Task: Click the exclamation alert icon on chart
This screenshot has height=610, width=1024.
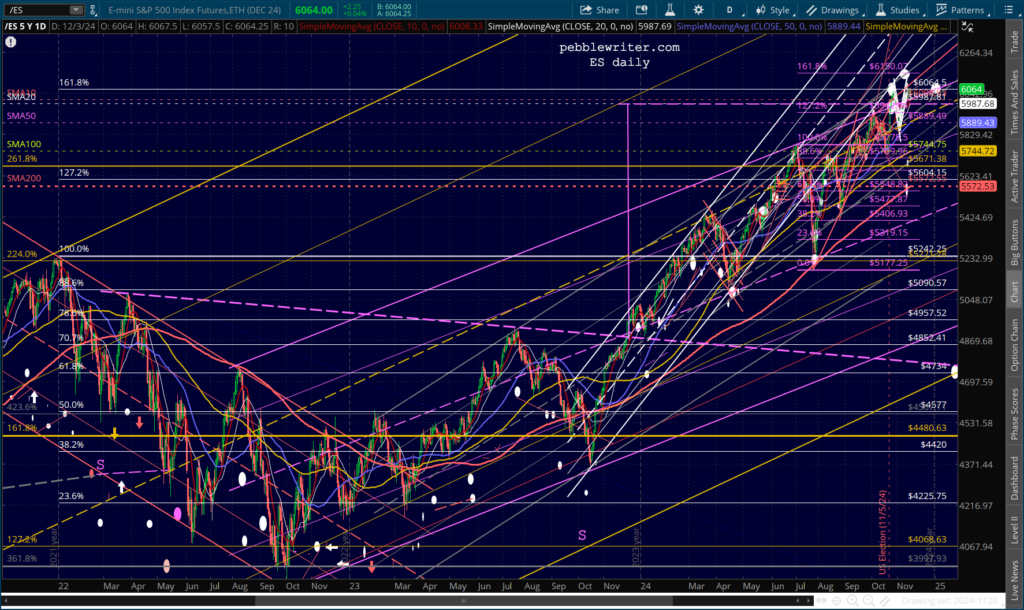Action: tap(10, 42)
